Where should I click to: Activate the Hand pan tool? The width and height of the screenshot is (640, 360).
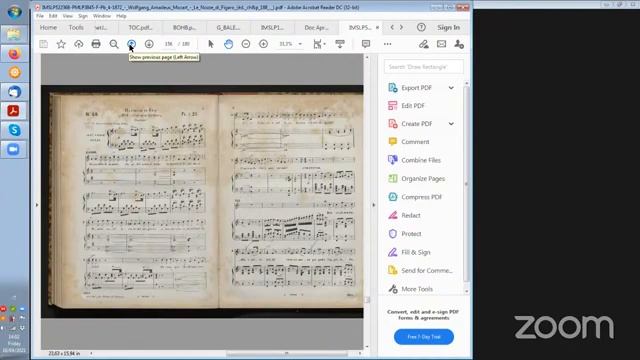pos(229,44)
